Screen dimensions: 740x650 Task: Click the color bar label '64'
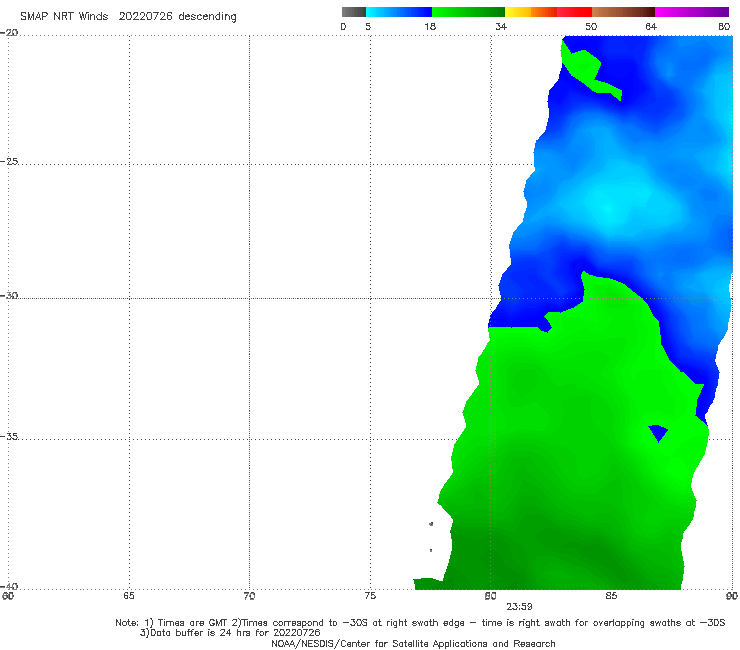[651, 26]
